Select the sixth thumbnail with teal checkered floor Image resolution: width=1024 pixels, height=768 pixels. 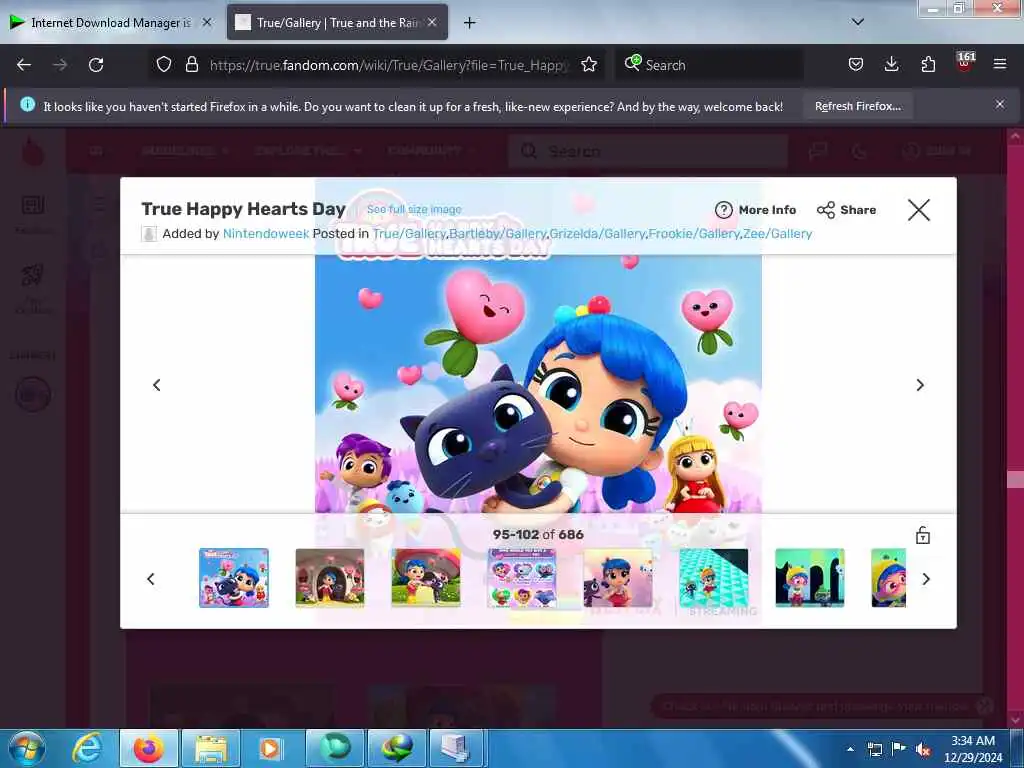(x=714, y=578)
